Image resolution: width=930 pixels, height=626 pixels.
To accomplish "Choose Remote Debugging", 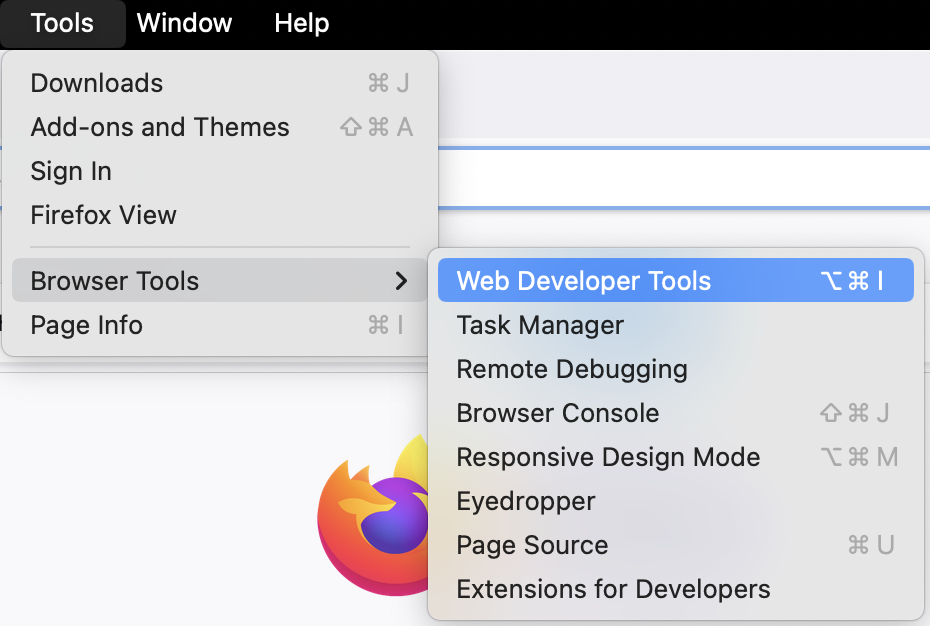I will pos(572,369).
